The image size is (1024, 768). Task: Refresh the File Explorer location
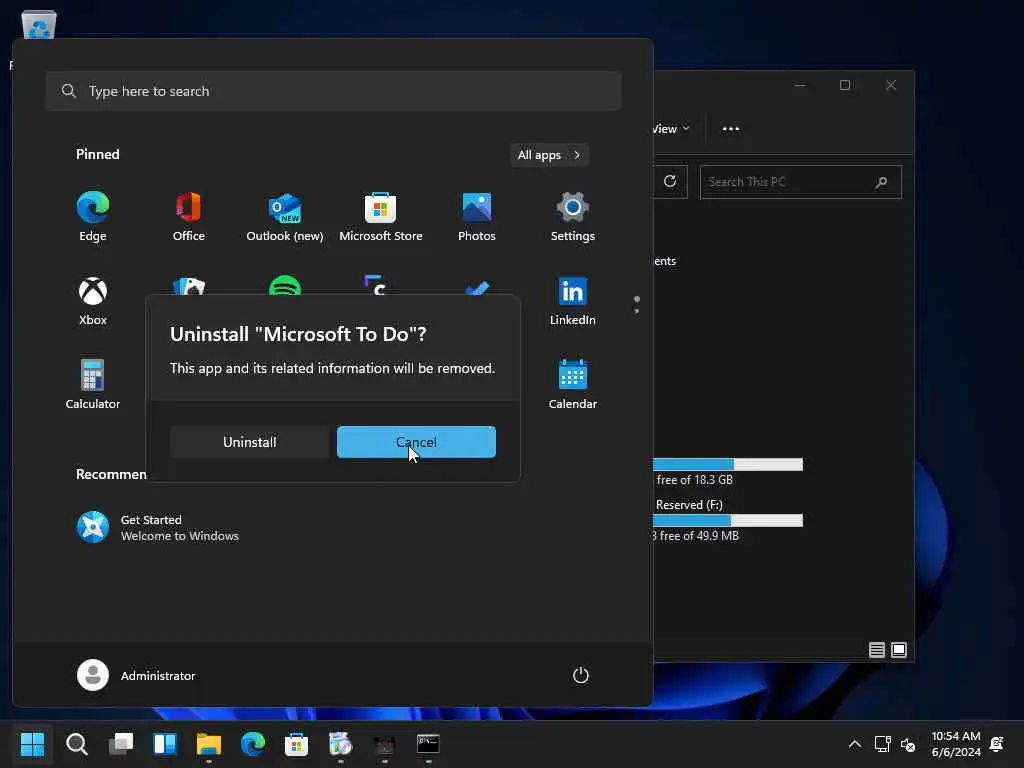(670, 182)
